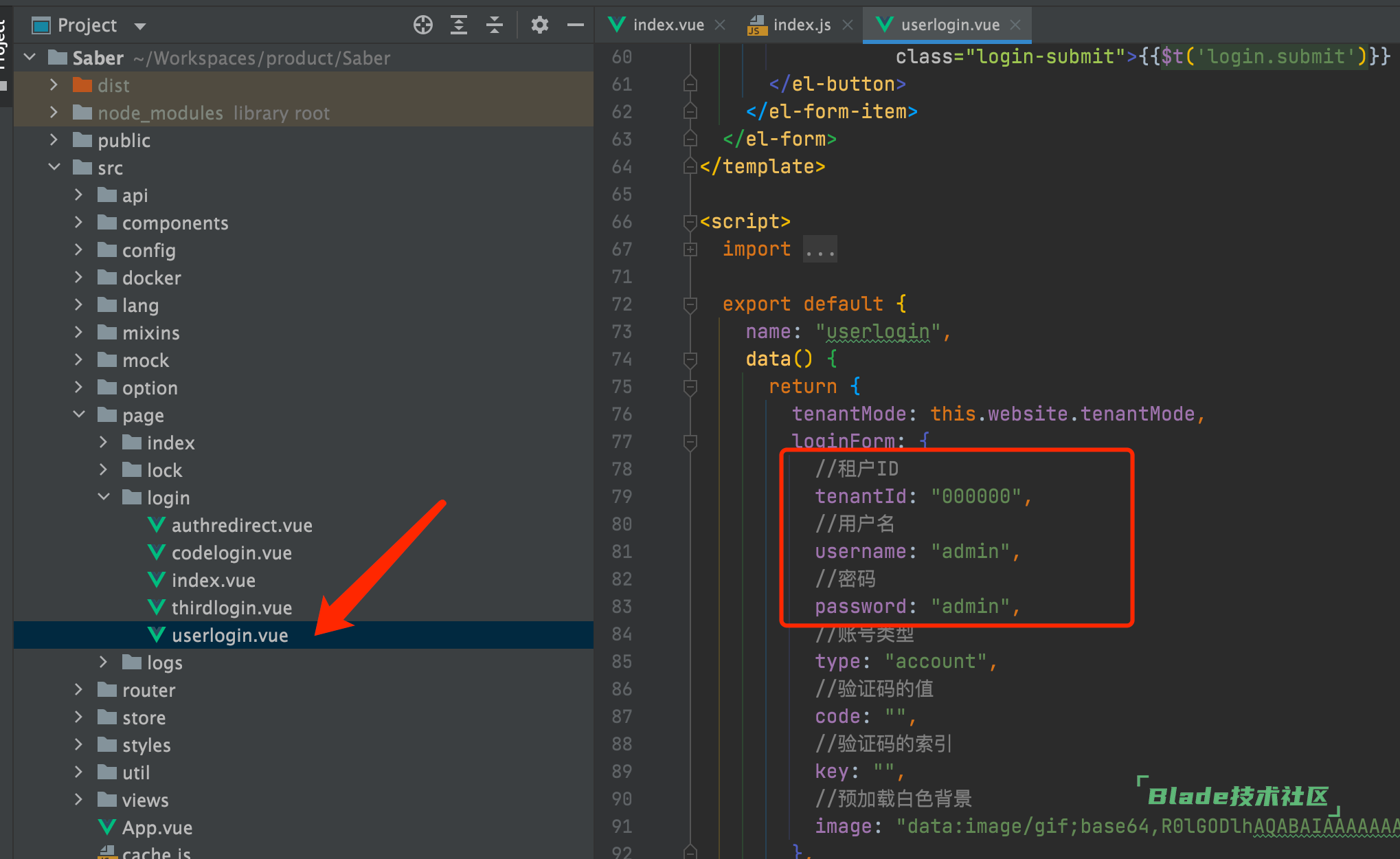Expand the config folder
The image size is (1400, 859).
(78, 249)
